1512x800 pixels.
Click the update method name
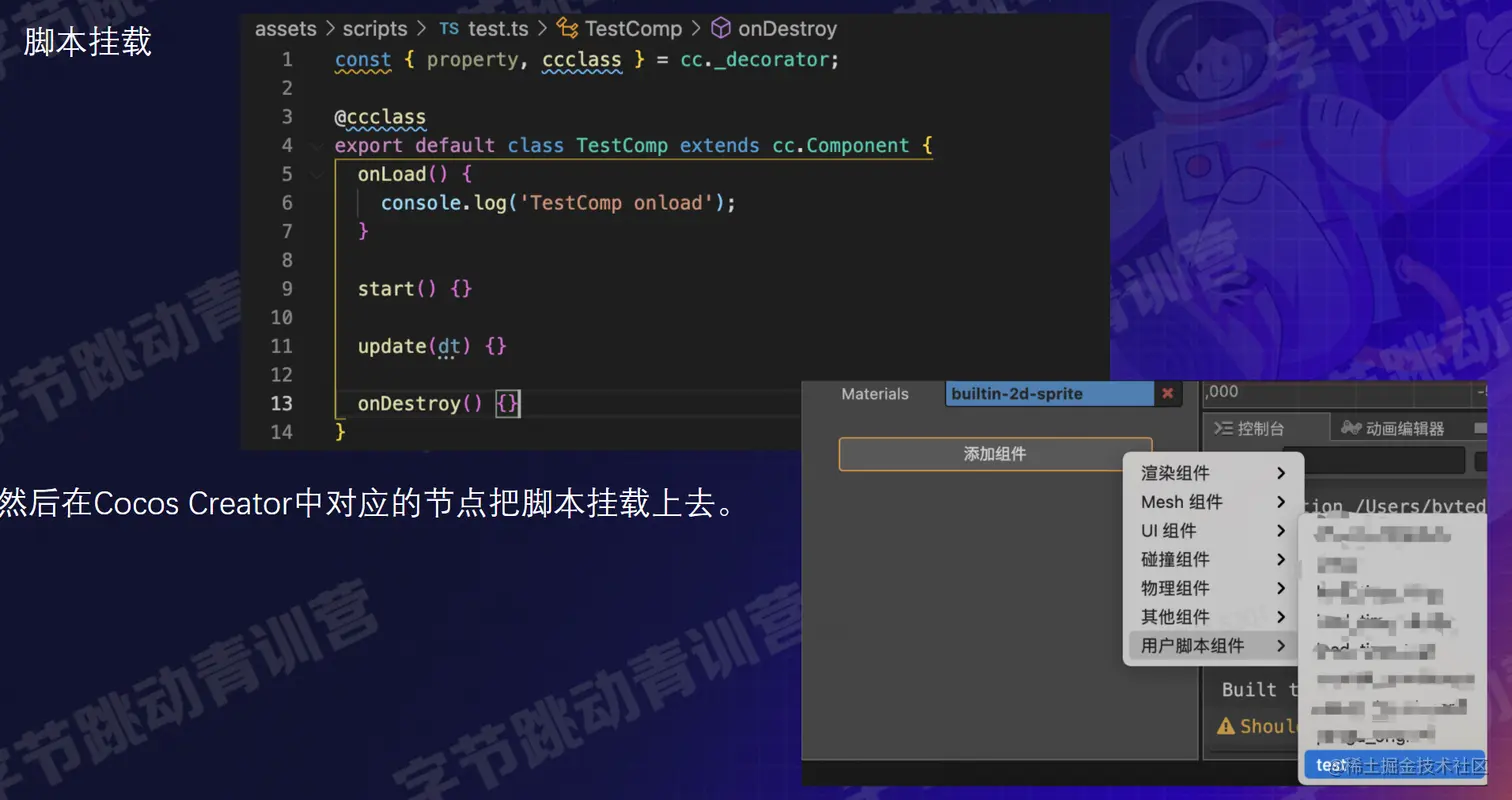[392, 346]
